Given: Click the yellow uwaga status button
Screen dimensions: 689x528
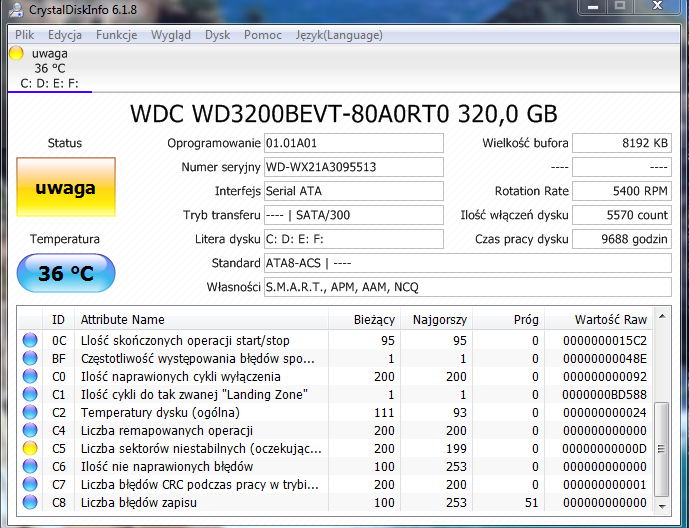Looking at the screenshot, I should click(66, 187).
